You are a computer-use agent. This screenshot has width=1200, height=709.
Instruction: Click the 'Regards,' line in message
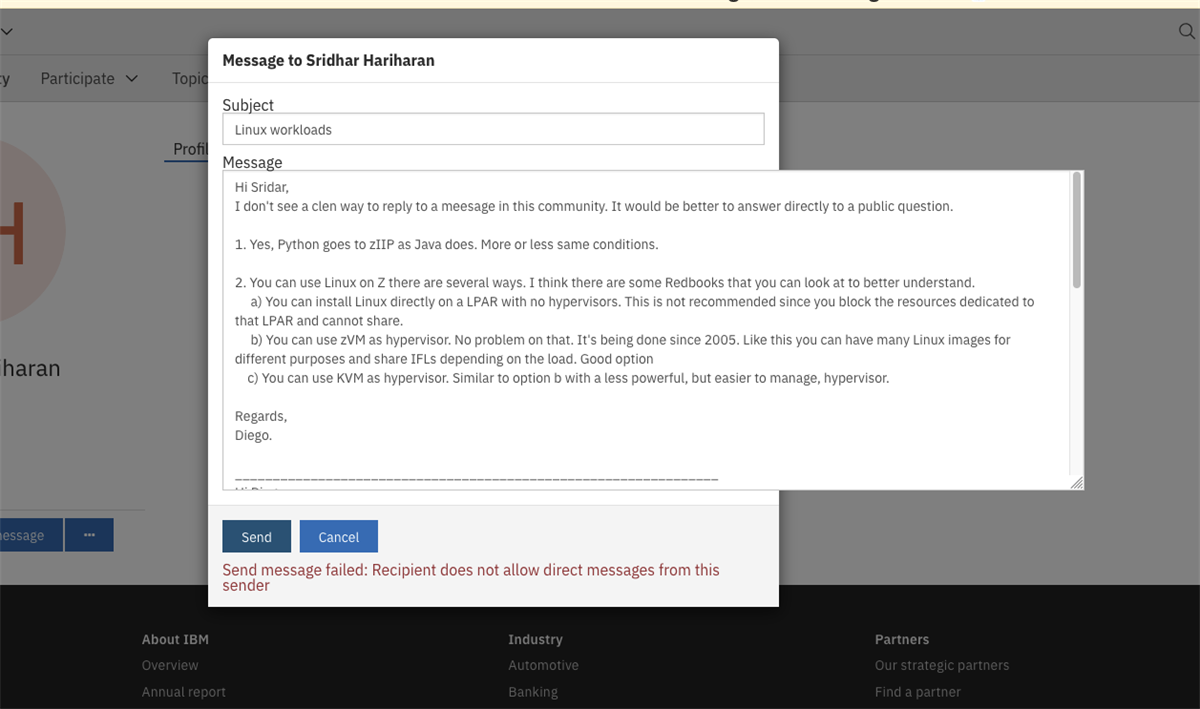coord(261,416)
